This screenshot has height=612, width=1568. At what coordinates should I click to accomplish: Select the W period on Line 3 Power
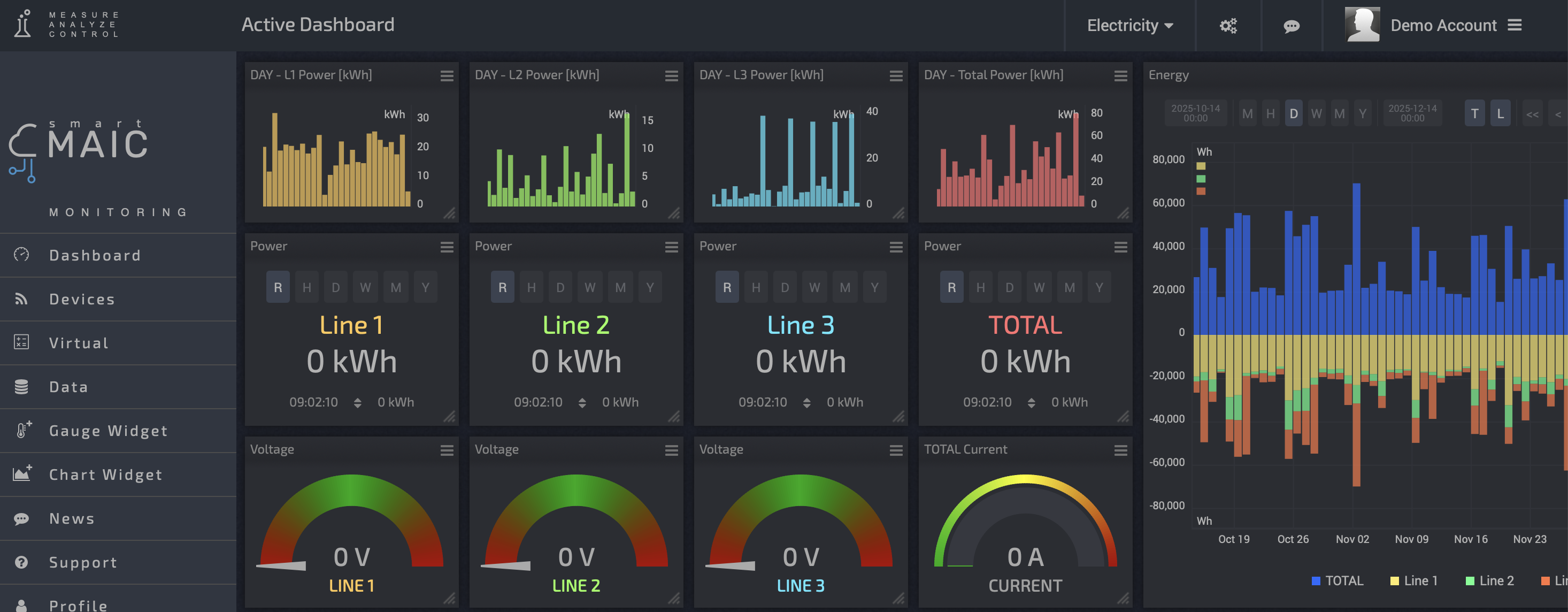coord(814,287)
